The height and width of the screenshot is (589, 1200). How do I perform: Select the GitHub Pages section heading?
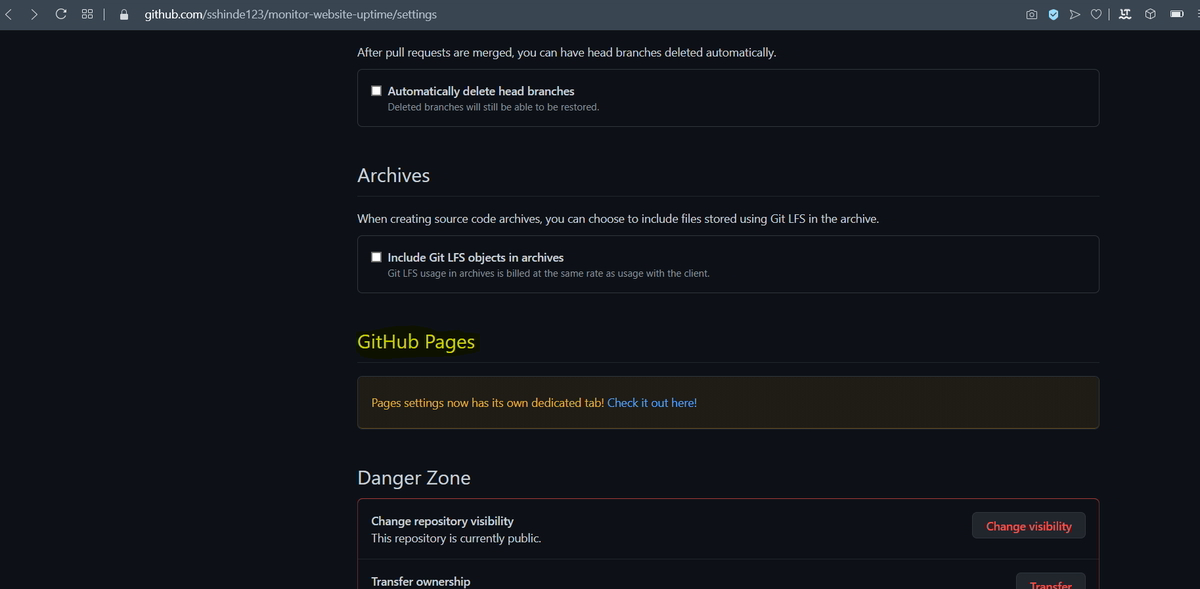click(416, 342)
